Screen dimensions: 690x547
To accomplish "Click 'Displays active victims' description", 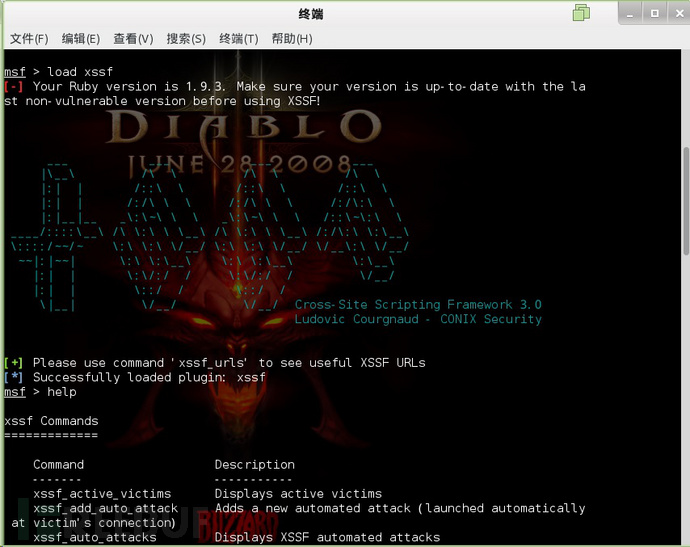I will coord(298,494).
